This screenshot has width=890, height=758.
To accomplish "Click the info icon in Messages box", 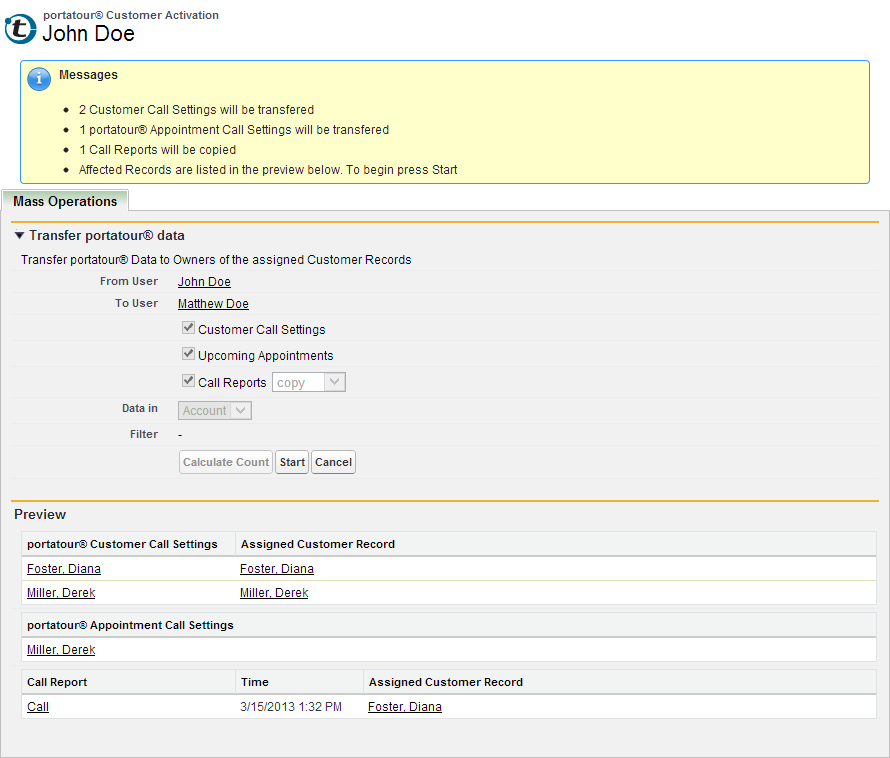I will (39, 79).
